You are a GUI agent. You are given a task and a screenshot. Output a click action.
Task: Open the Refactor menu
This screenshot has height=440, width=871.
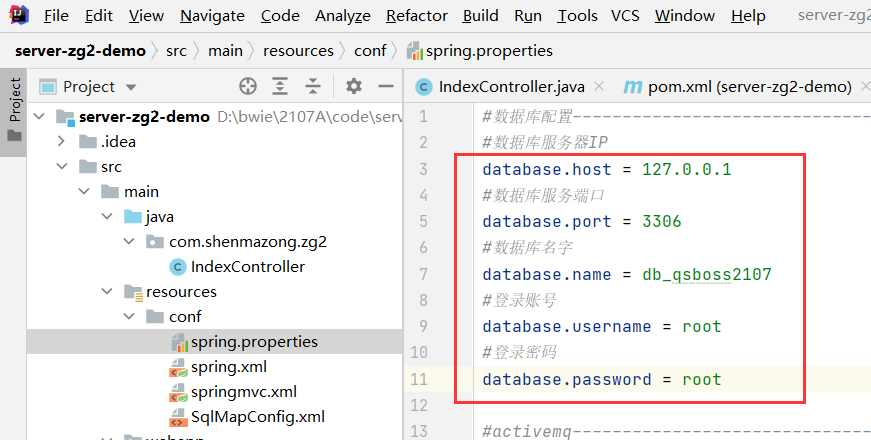417,16
